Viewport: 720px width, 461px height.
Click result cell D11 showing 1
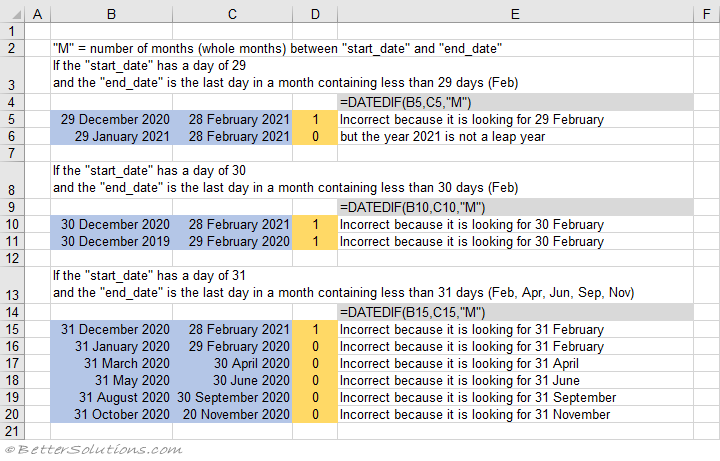(x=315, y=241)
